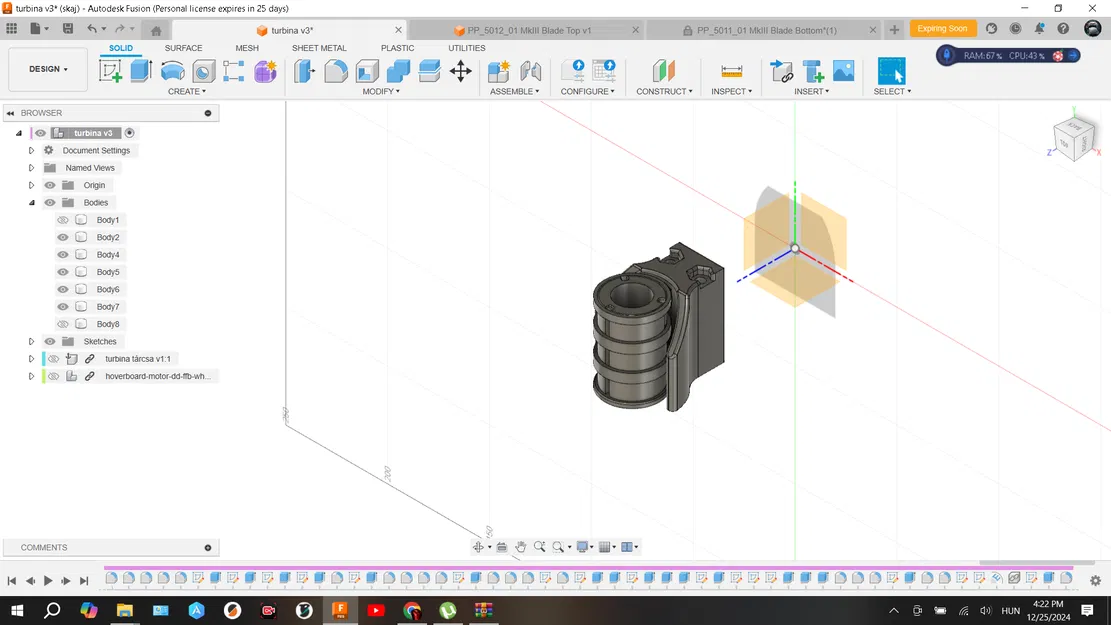Open the SHEET METAL tab
Image resolution: width=1111 pixels, height=625 pixels.
click(x=319, y=48)
